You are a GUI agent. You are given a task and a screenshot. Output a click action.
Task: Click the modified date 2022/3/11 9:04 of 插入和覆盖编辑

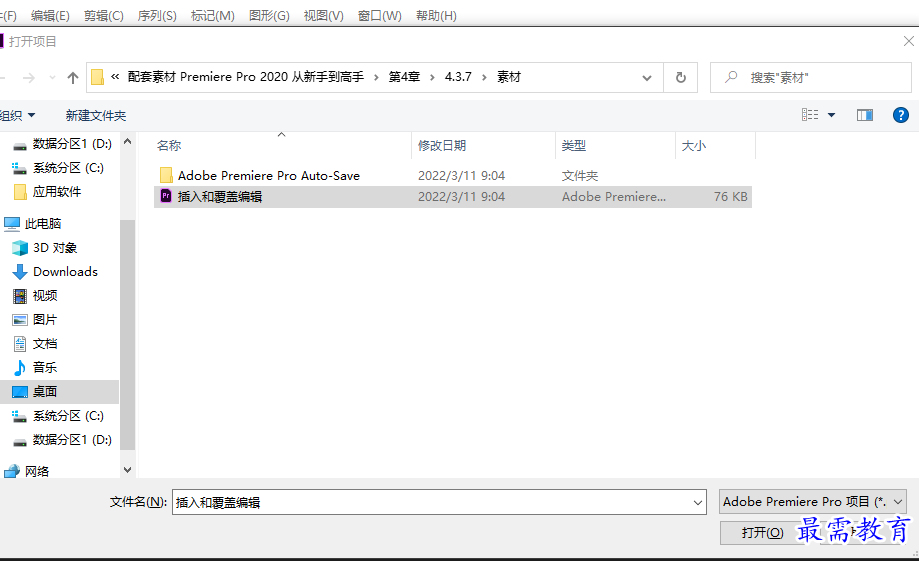click(461, 196)
